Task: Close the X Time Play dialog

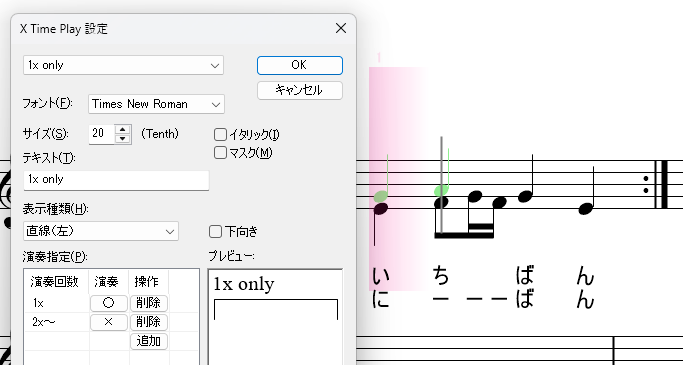Action: point(341,28)
